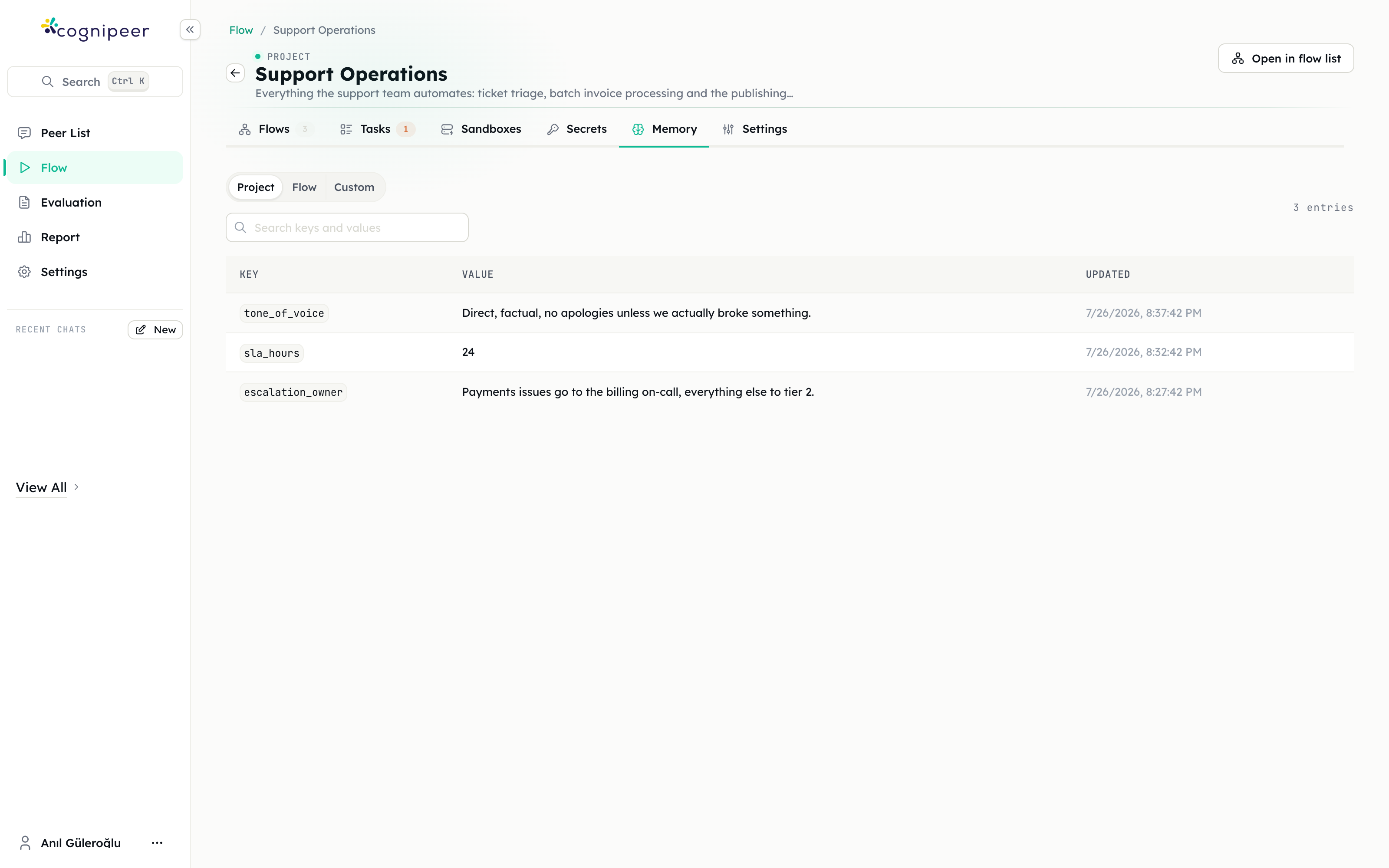Focus the Search keys and values field

(x=347, y=228)
